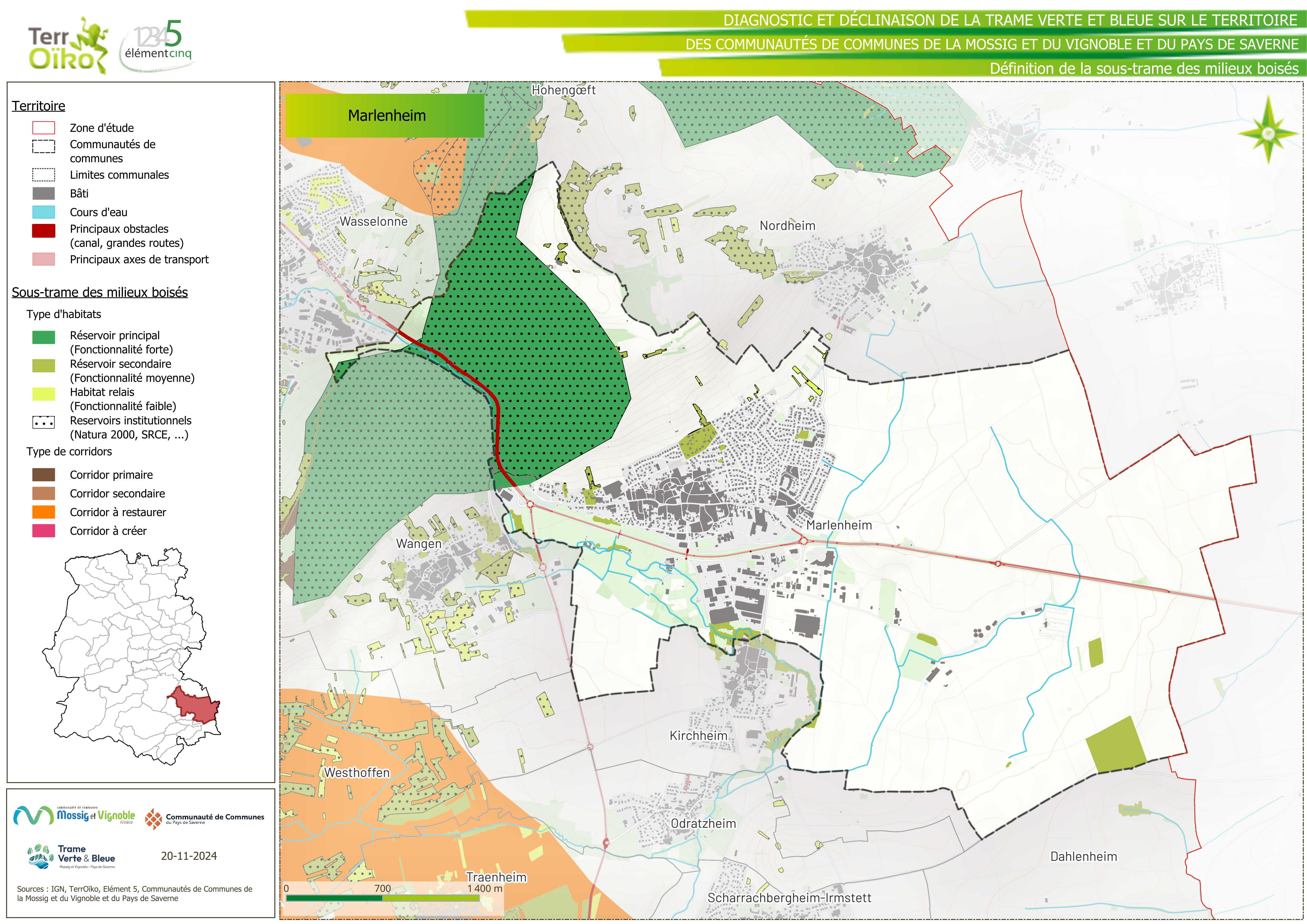Click the Zone d'étude red outline symbol
This screenshot has width=1307, height=924.
coord(44,128)
